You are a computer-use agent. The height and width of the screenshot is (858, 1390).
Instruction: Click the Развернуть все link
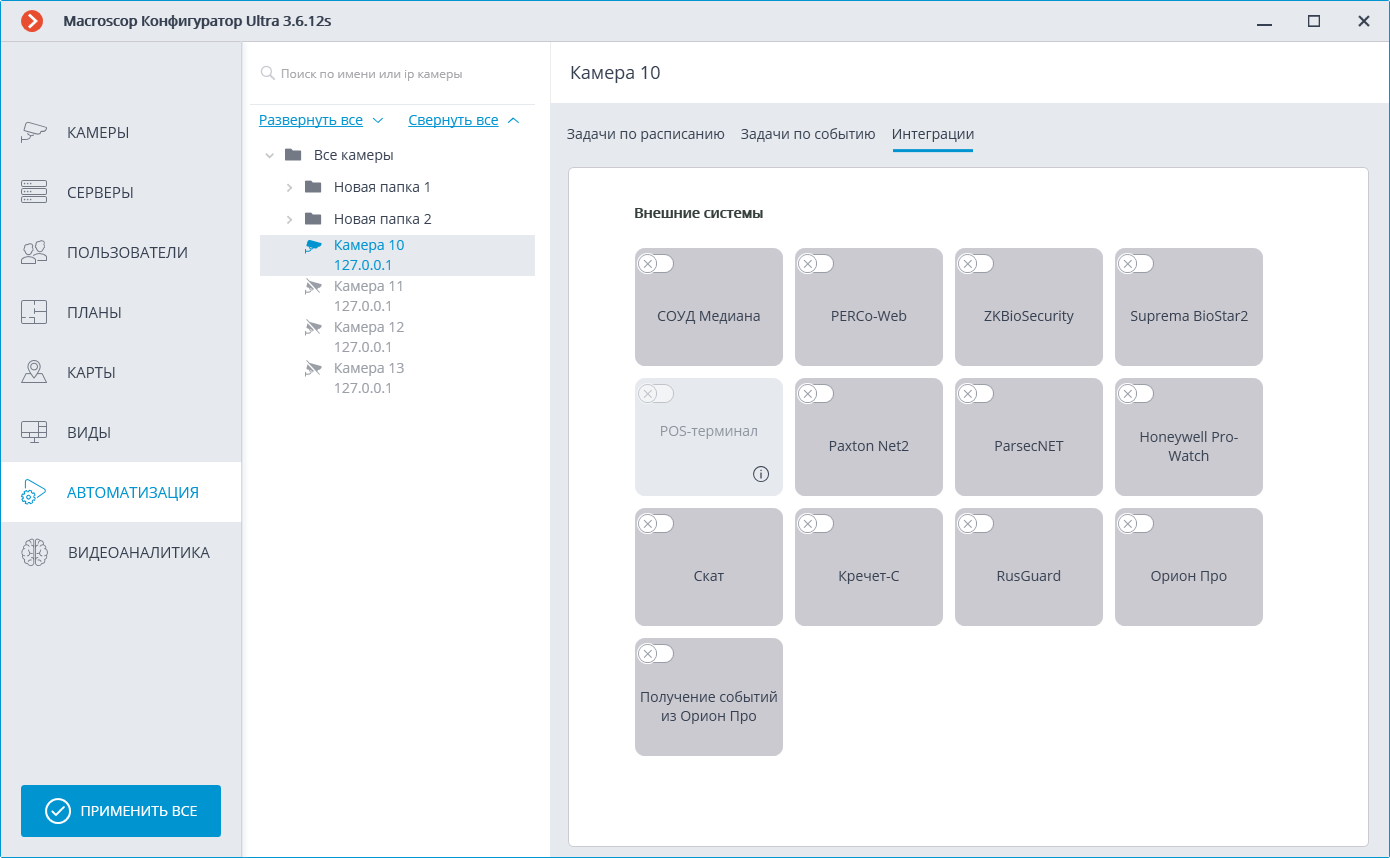(x=311, y=120)
